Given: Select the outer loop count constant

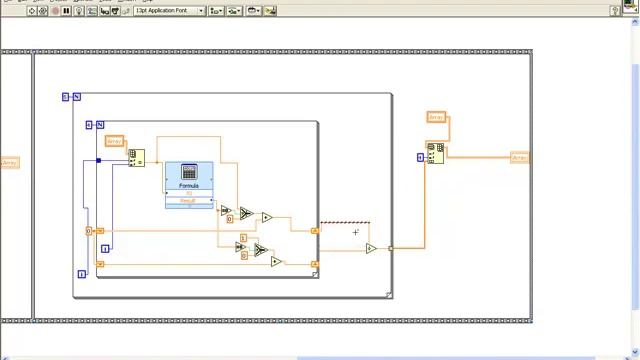Looking at the screenshot, I should (66, 97).
